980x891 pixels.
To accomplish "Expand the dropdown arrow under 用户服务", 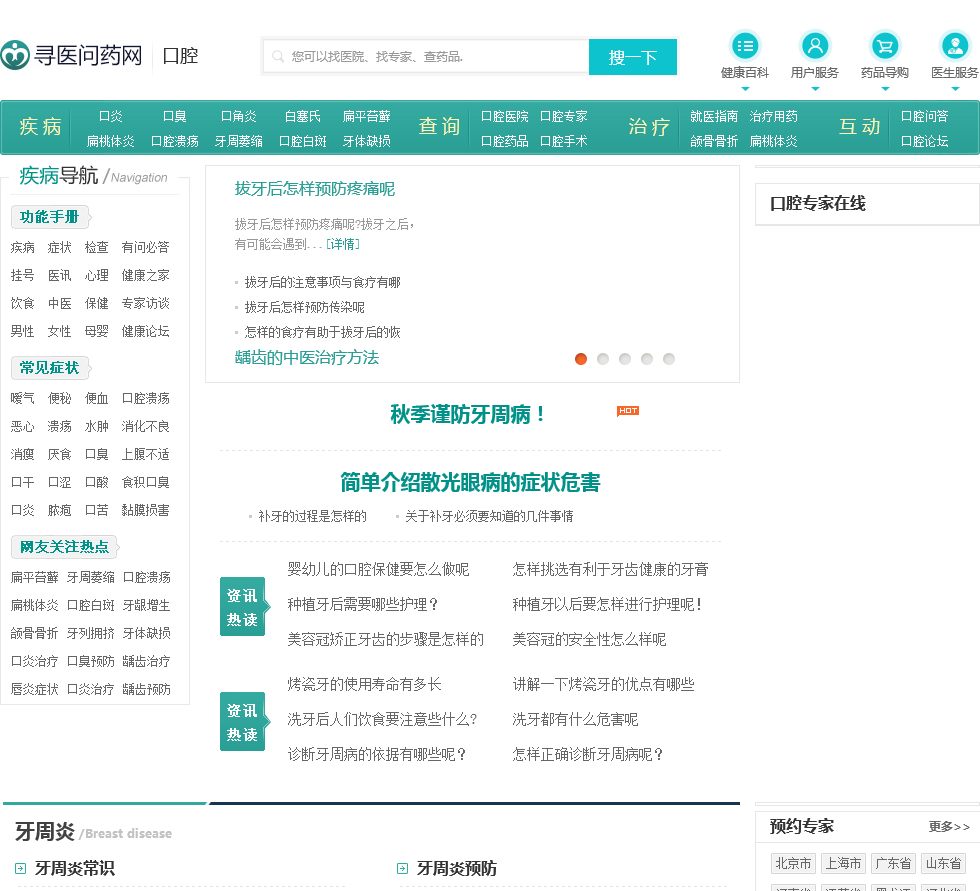I will pyautogui.click(x=815, y=89).
